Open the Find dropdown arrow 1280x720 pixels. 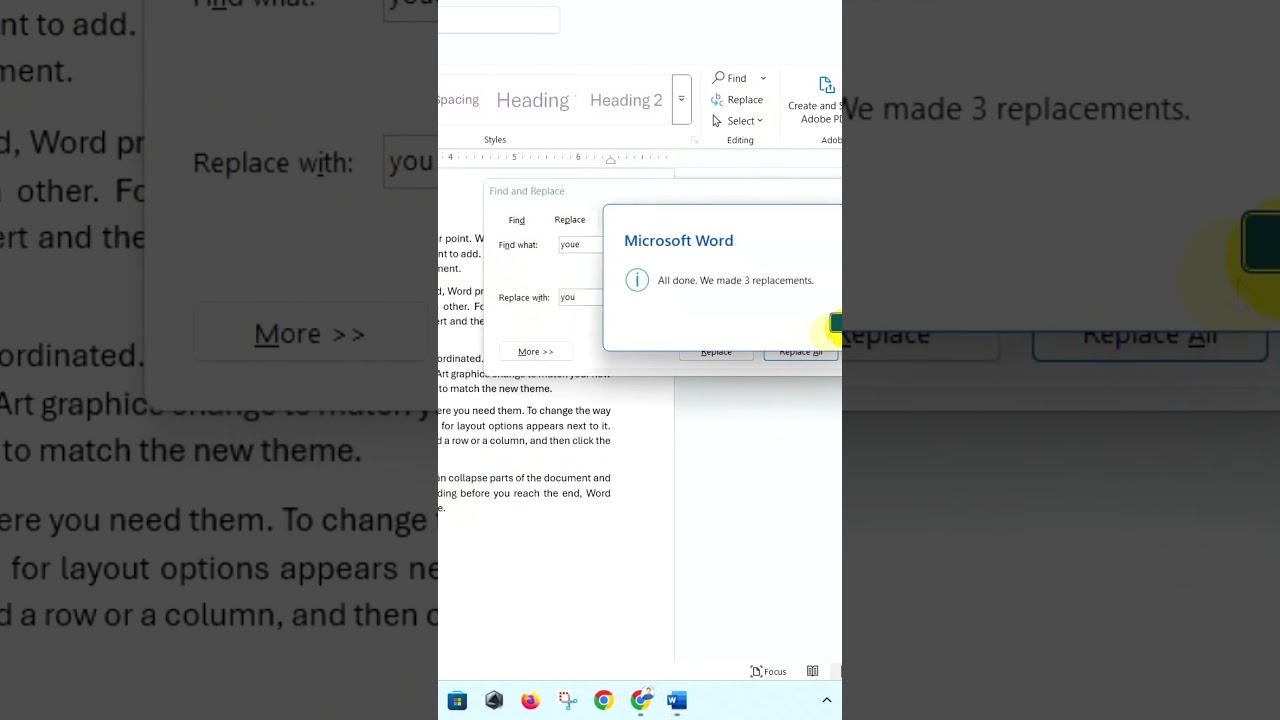point(763,78)
